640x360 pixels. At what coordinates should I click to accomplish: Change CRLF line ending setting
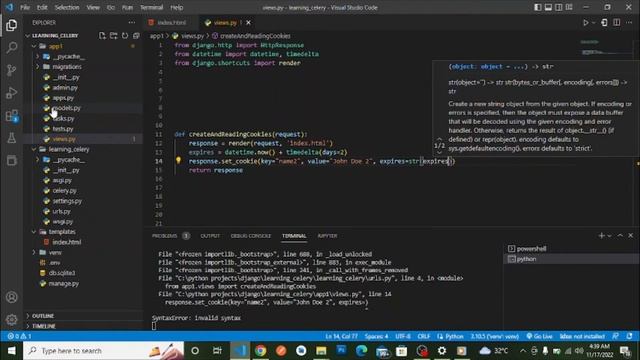coord(424,336)
